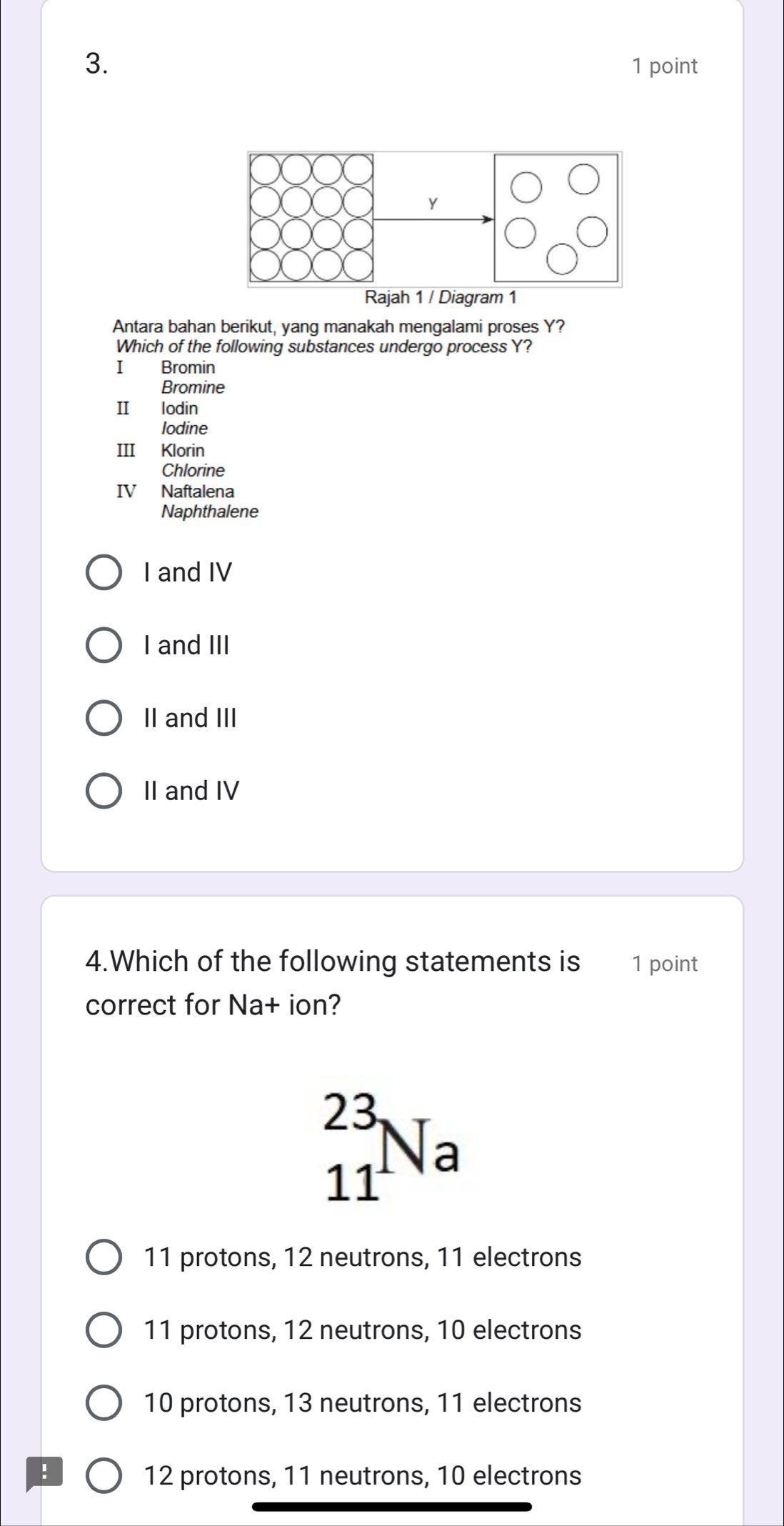
Task: Choose 11 protons, 12 neutrons, 11 electrons
Action: click(104, 1257)
